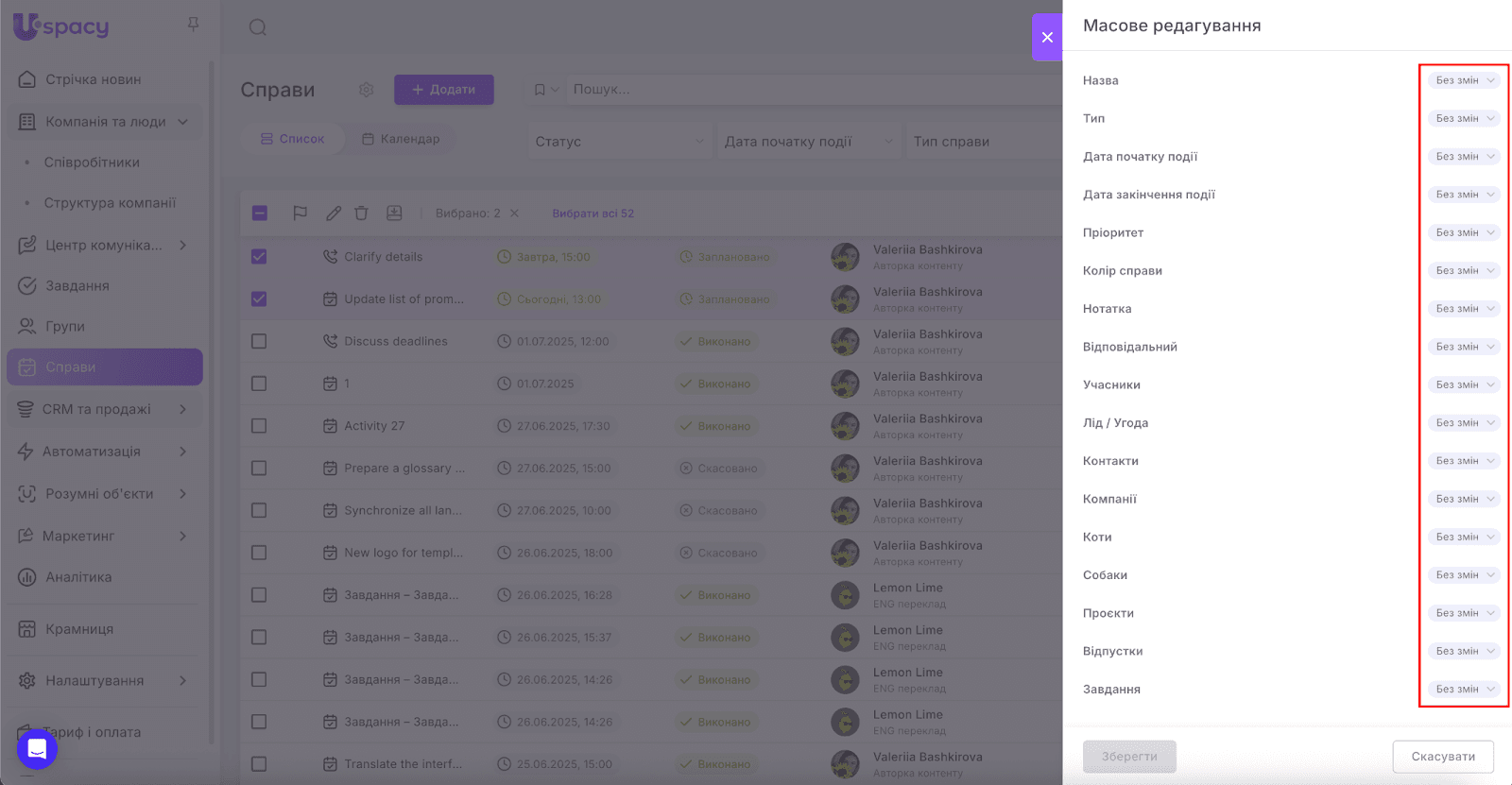This screenshot has height=785, width=1512.
Task: Close the mass edit panel with X
Action: (x=1047, y=37)
